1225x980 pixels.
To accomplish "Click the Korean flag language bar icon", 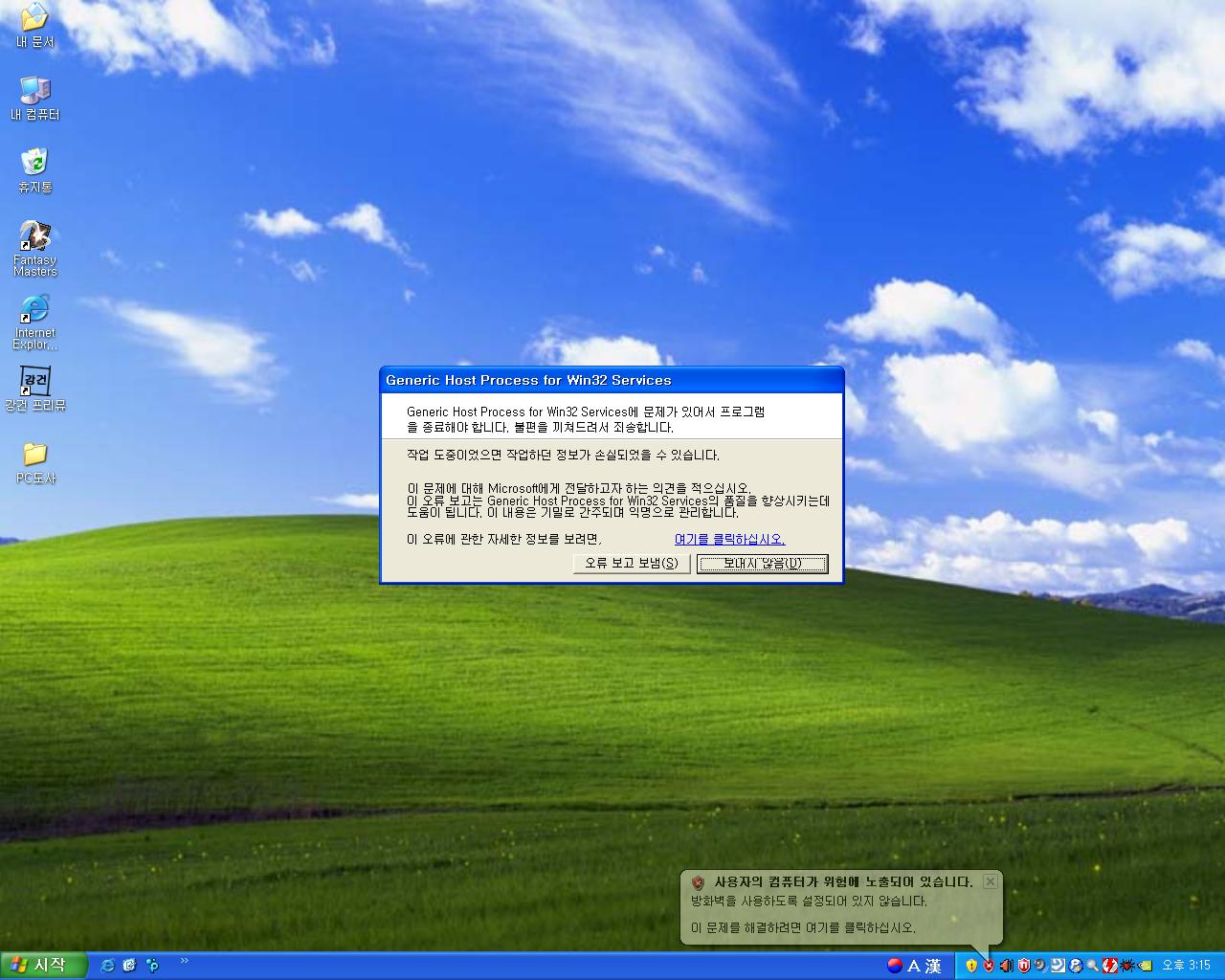I will coord(895,966).
